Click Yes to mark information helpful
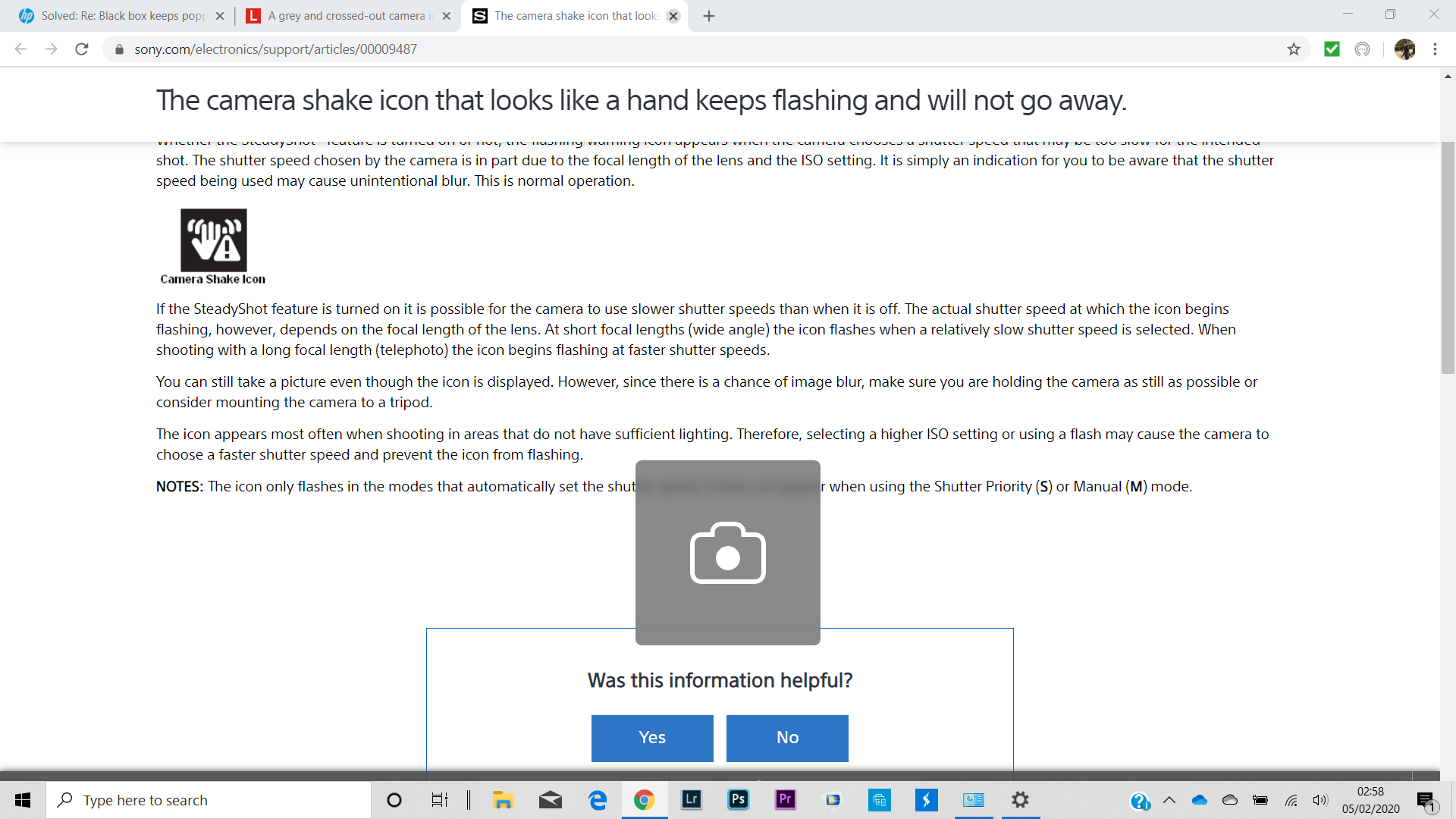Viewport: 1456px width, 819px height. [x=652, y=738]
